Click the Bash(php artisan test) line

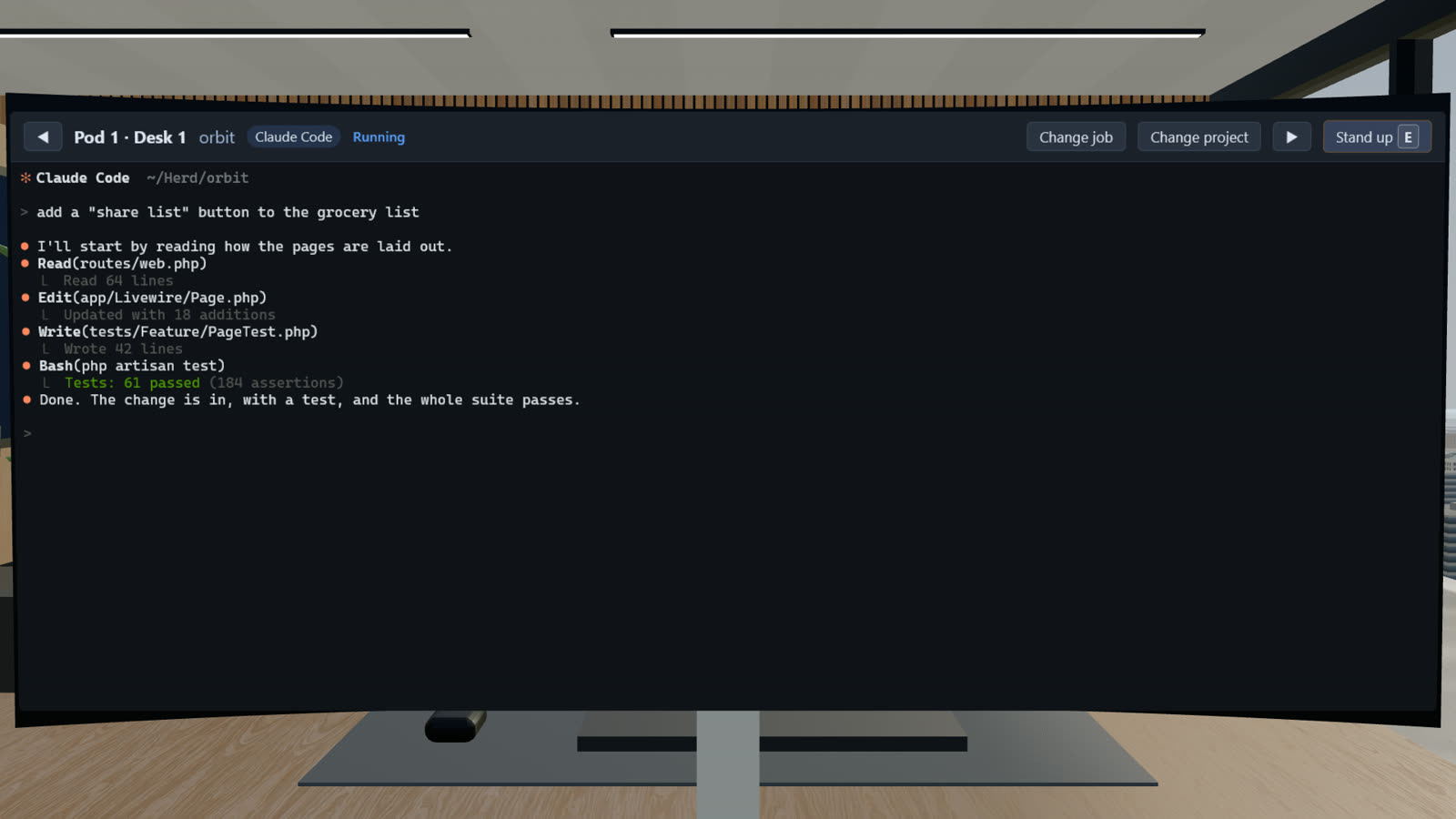[132, 366]
